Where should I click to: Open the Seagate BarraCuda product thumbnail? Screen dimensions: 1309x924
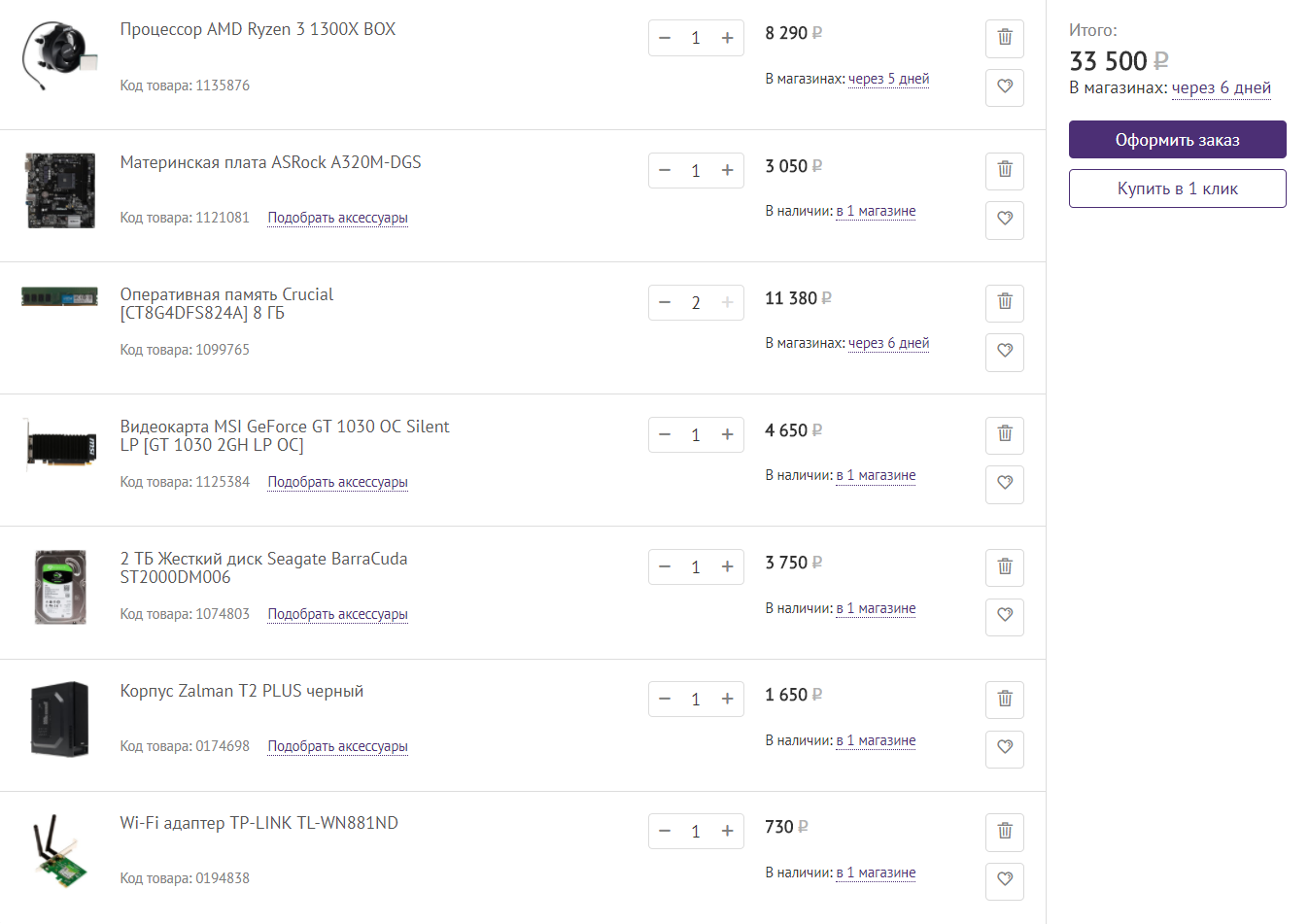(x=60, y=587)
